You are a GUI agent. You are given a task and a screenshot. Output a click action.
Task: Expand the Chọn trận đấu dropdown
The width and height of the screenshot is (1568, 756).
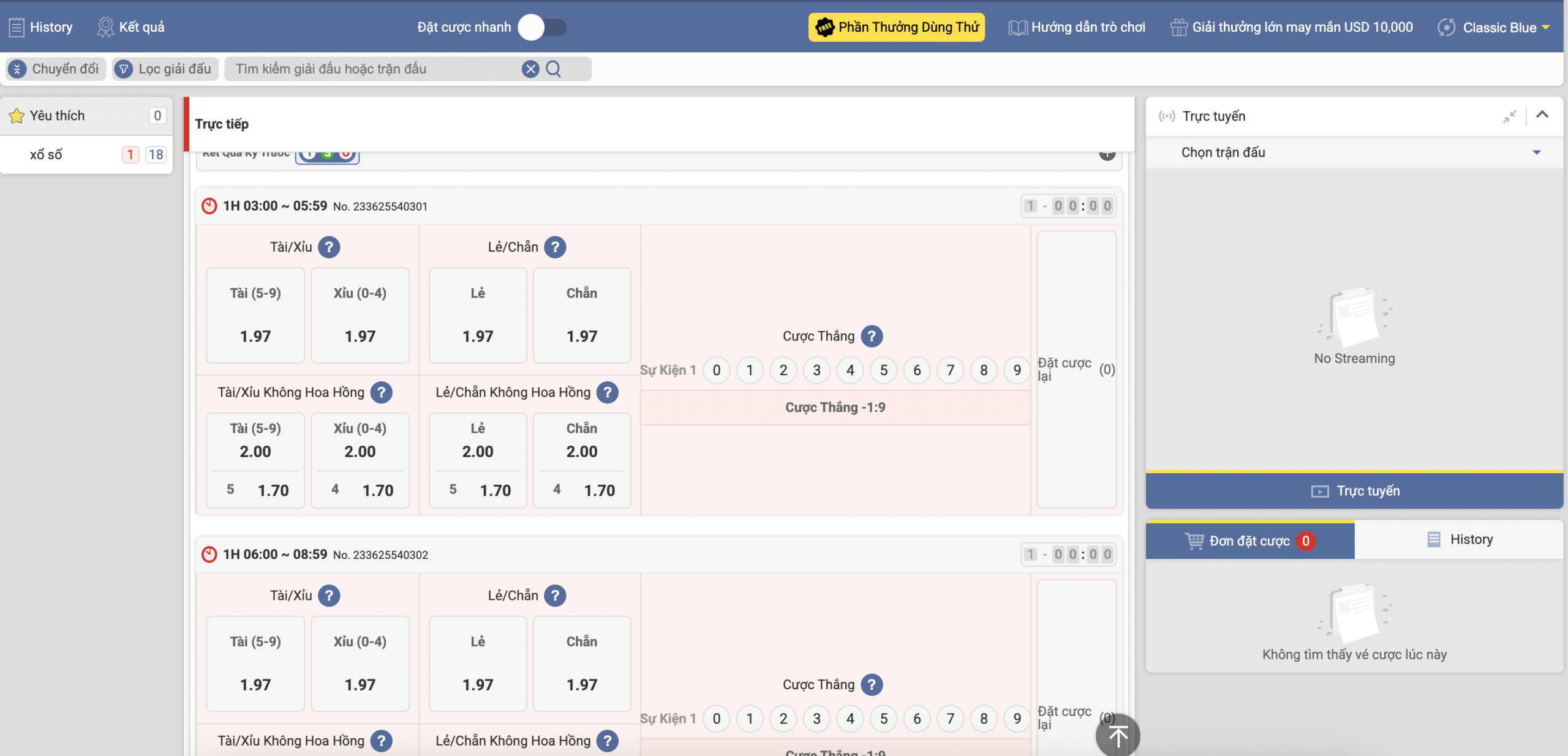tap(1536, 152)
